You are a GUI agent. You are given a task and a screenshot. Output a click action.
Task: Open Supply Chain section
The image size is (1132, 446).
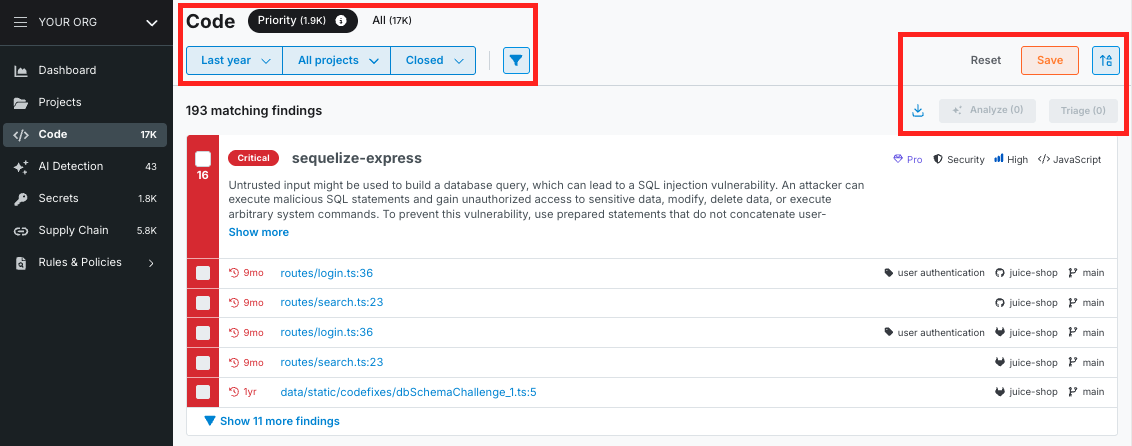[x=73, y=230]
